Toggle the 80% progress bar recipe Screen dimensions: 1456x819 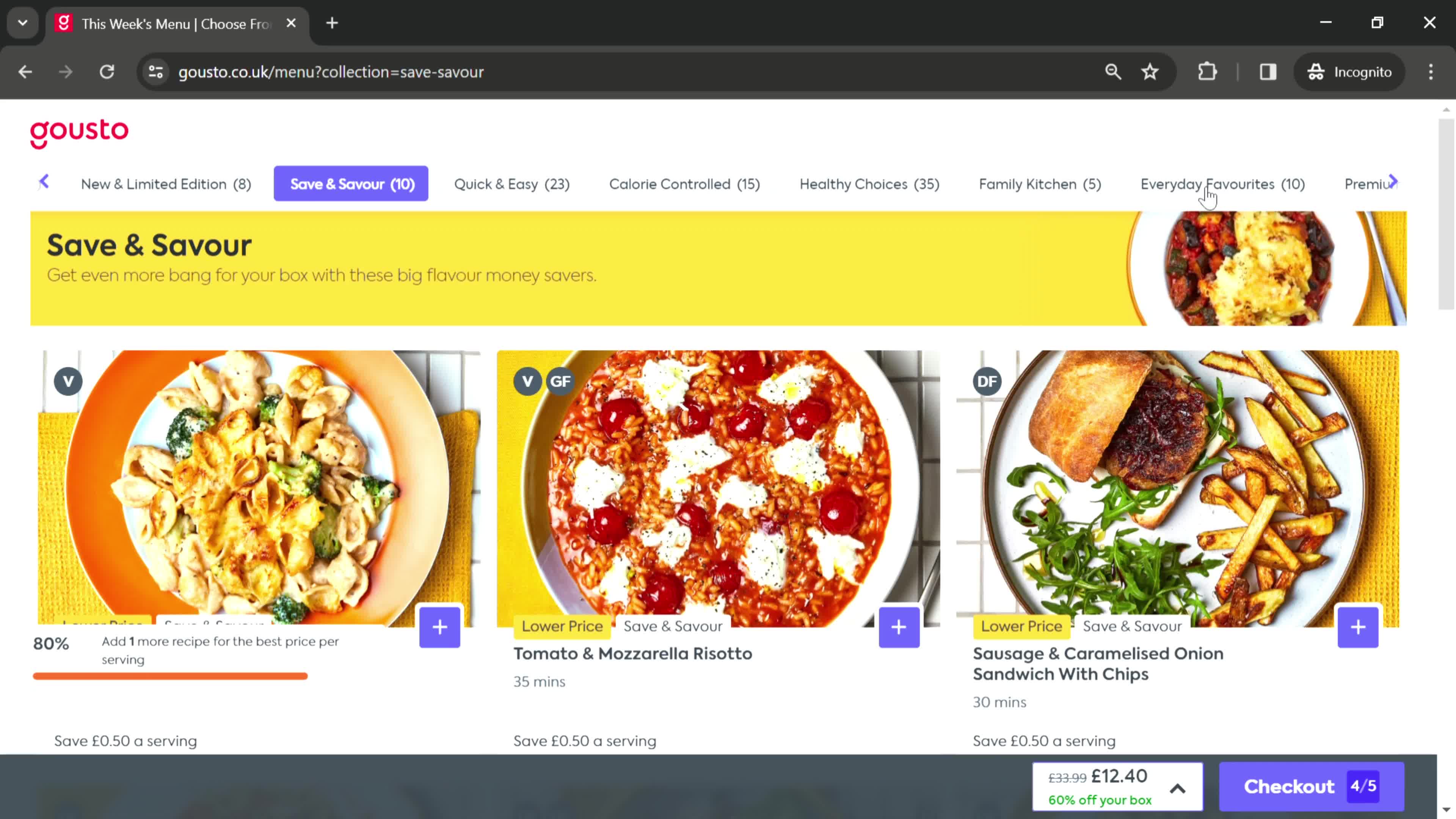point(440,627)
